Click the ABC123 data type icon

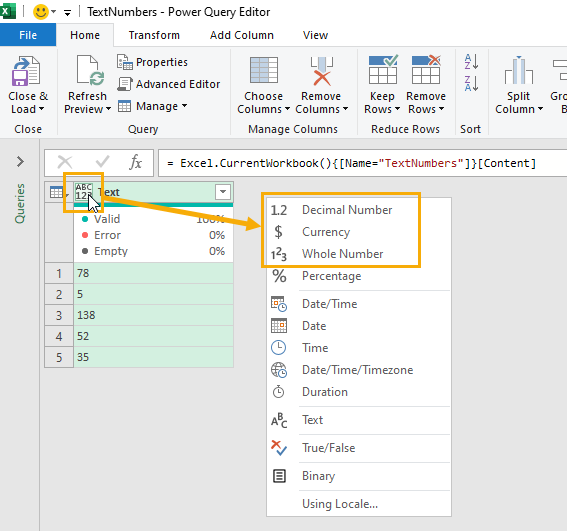click(84, 192)
